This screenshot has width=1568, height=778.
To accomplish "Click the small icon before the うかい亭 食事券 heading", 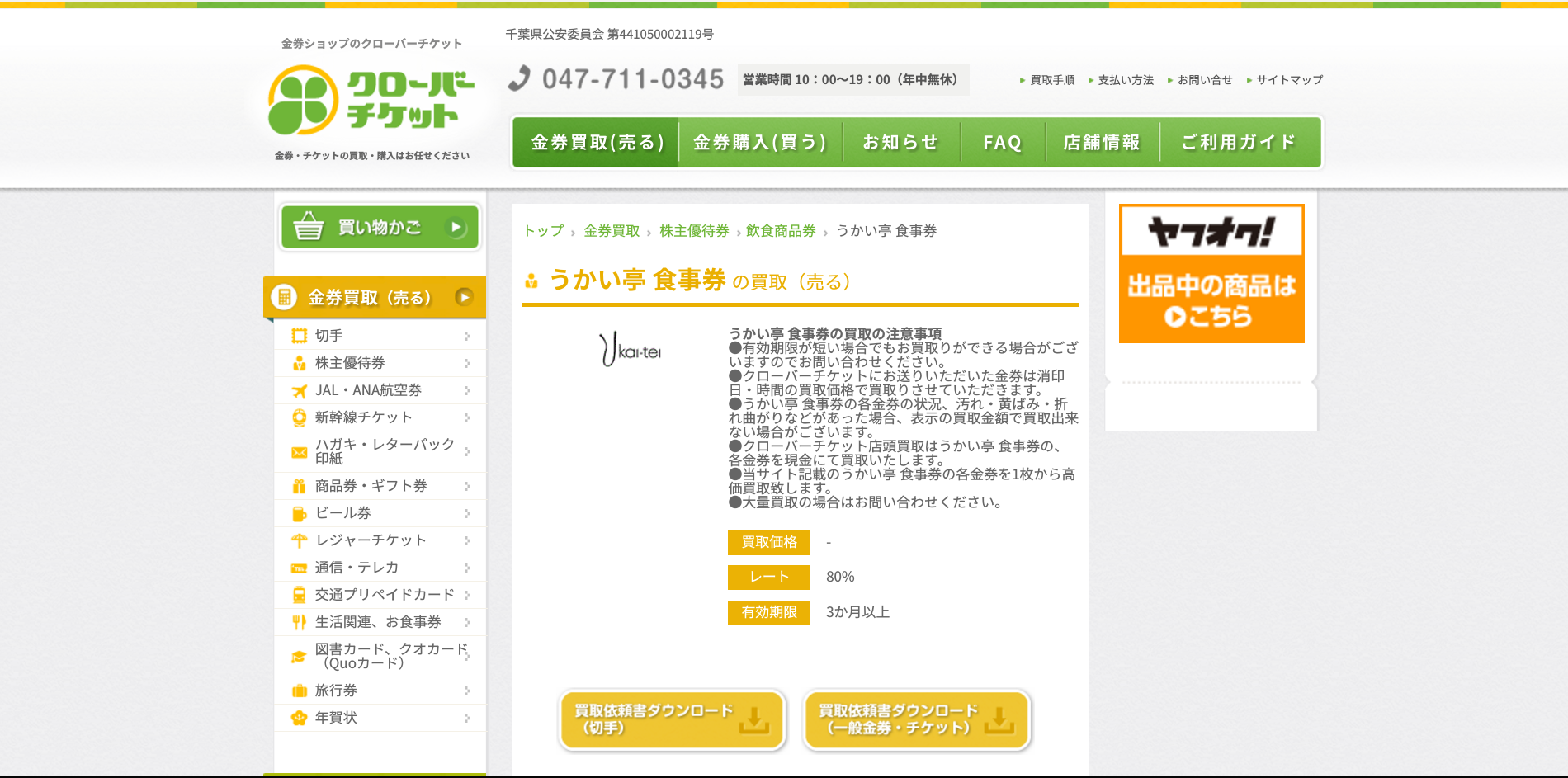I will [x=531, y=281].
